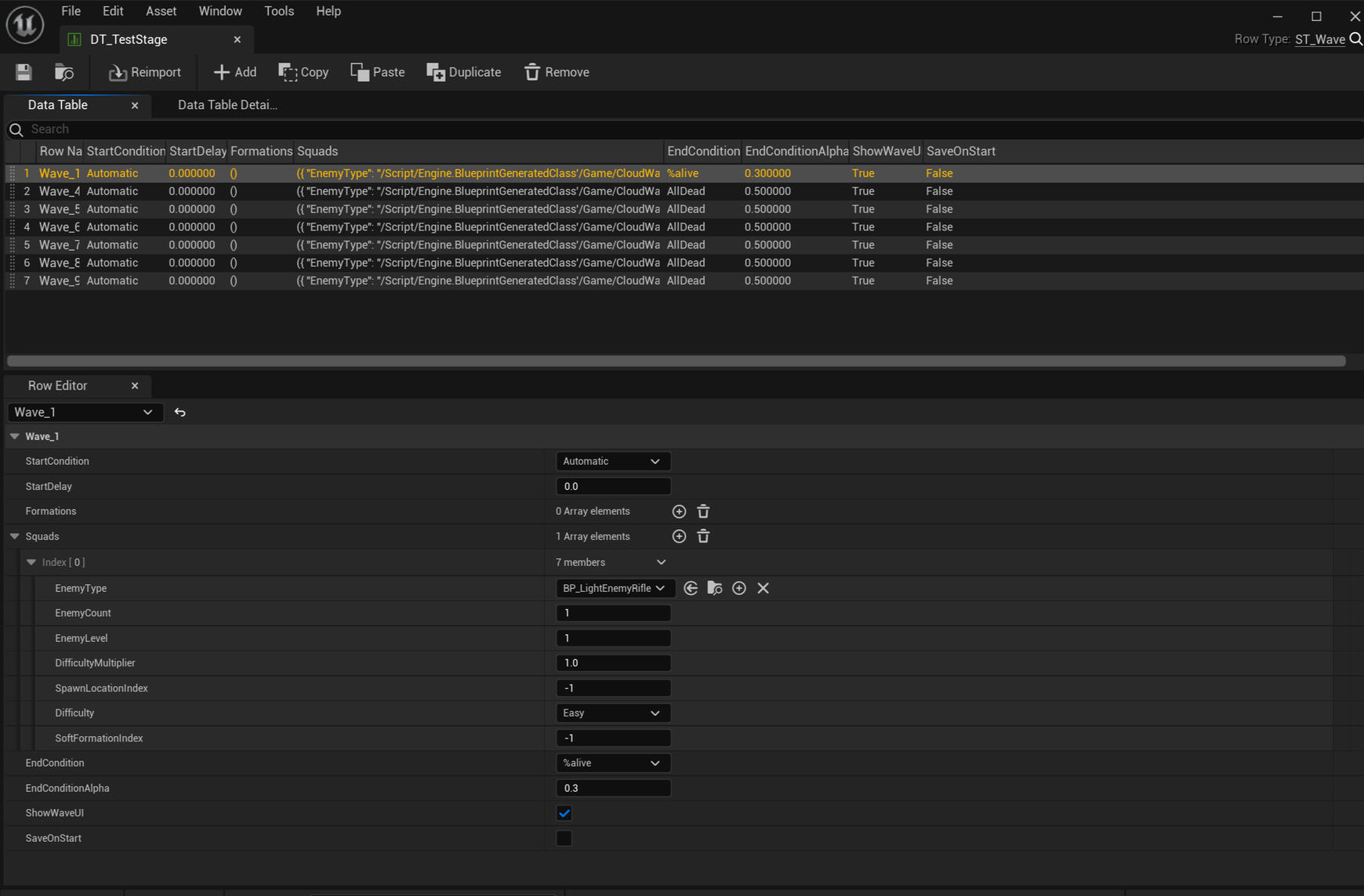The image size is (1364, 896).
Task: Find the ST_Wave row type with magnifier icon
Action: 1355,39
